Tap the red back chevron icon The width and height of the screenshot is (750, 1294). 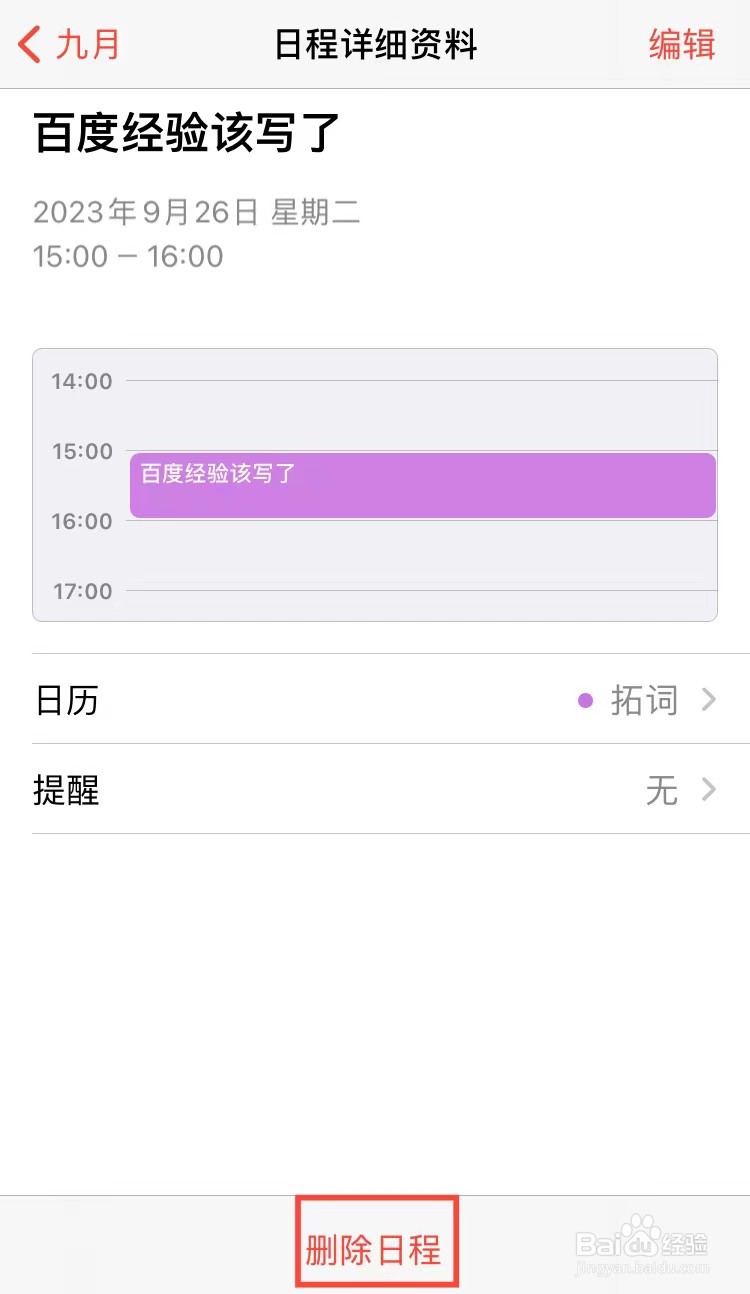pyautogui.click(x=30, y=45)
